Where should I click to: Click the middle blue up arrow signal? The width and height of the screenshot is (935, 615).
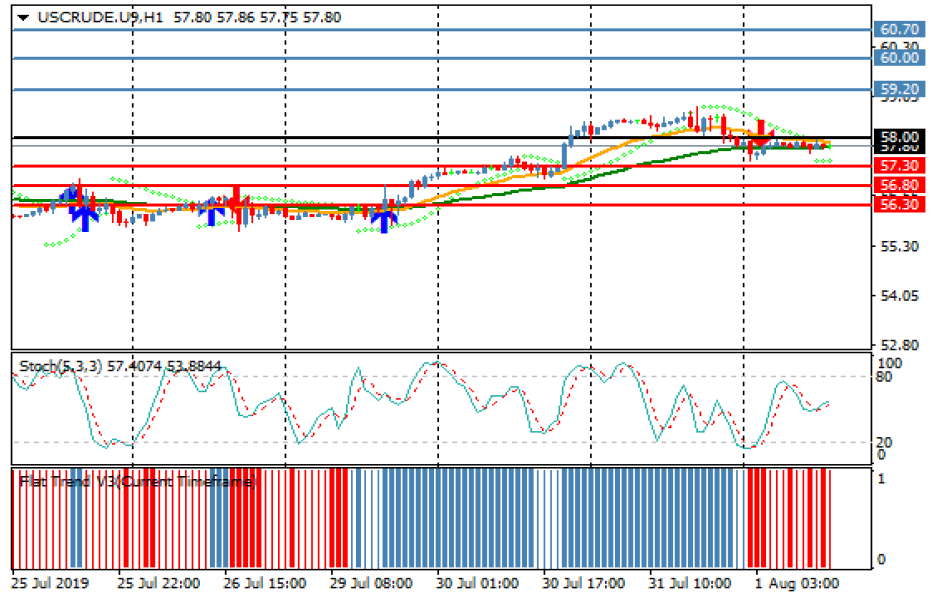(212, 211)
